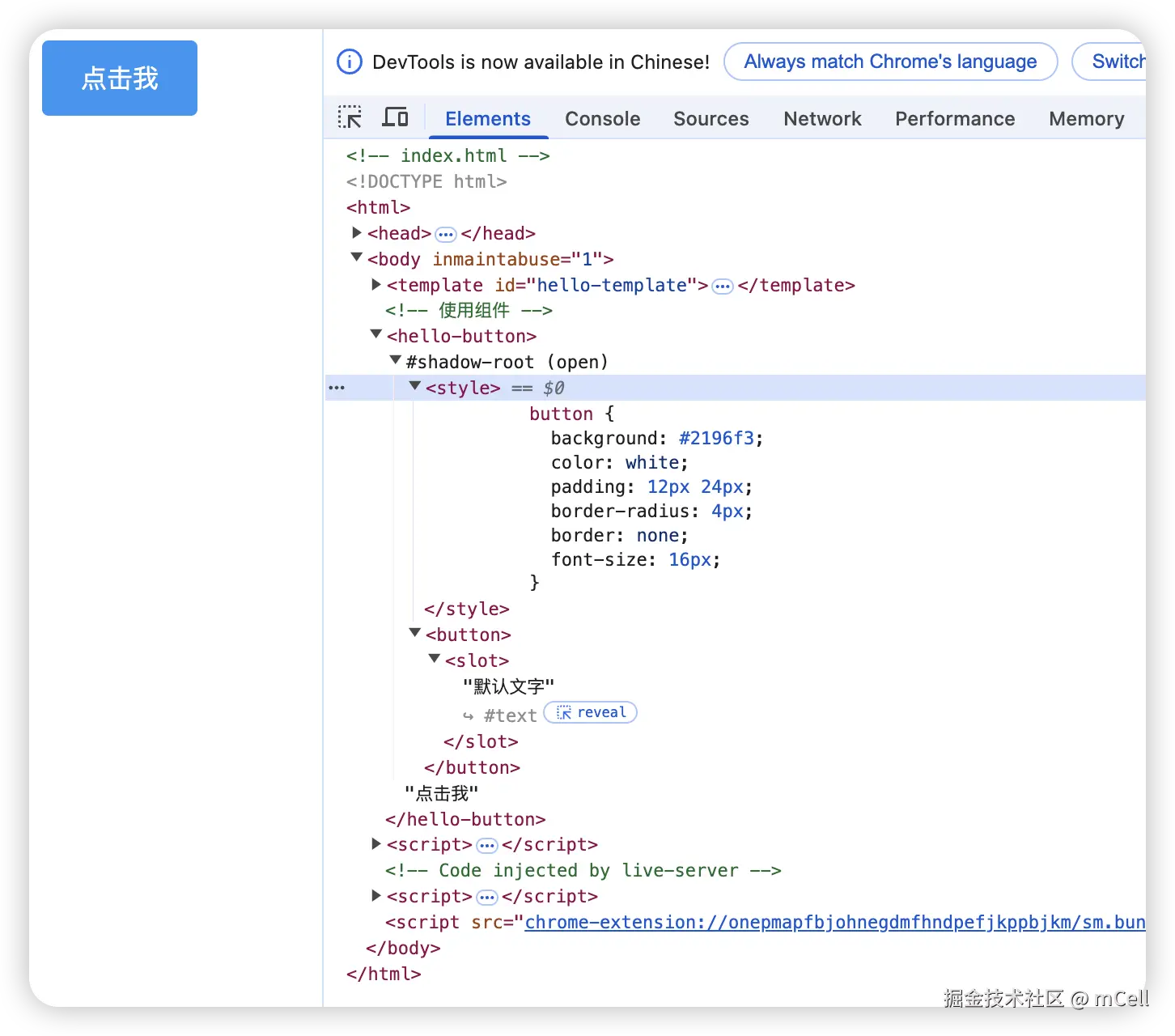Open the chrome-extension script src link

pyautogui.click(x=835, y=923)
